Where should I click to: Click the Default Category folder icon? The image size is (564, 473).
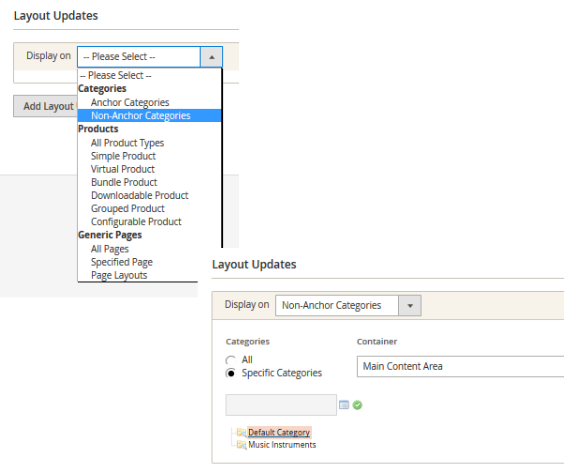click(241, 432)
